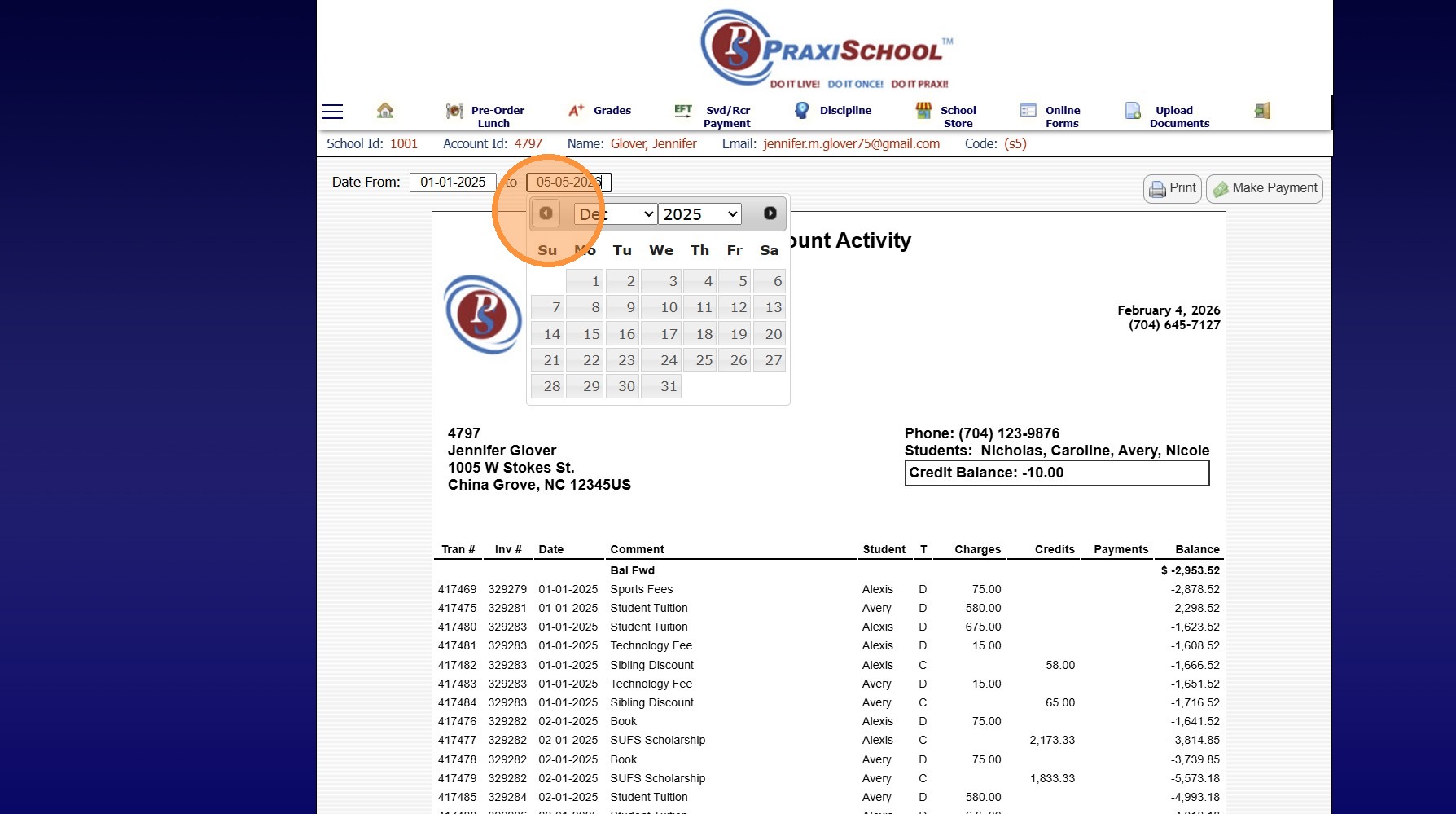Click transaction number 417485
Viewport: 1456px width, 814px height.
458,798
